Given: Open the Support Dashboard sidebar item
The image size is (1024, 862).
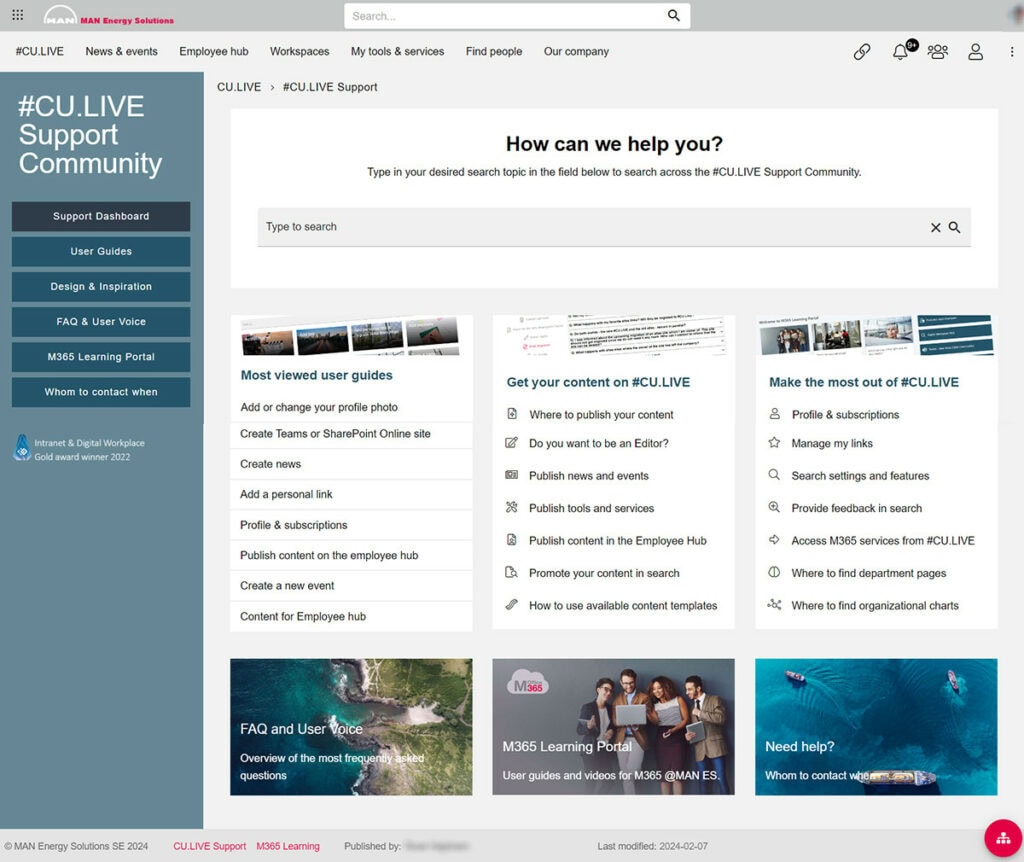Looking at the screenshot, I should click(100, 216).
